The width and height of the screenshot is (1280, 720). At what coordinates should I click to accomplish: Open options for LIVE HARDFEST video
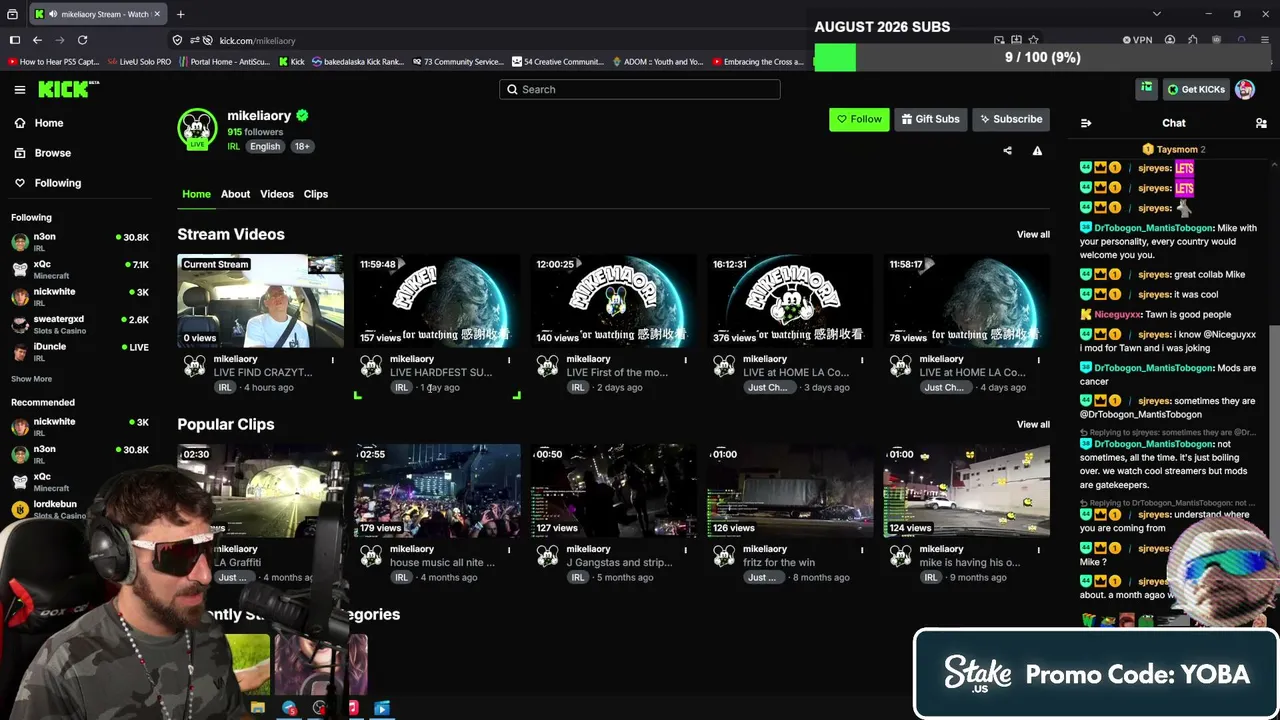coord(509,360)
